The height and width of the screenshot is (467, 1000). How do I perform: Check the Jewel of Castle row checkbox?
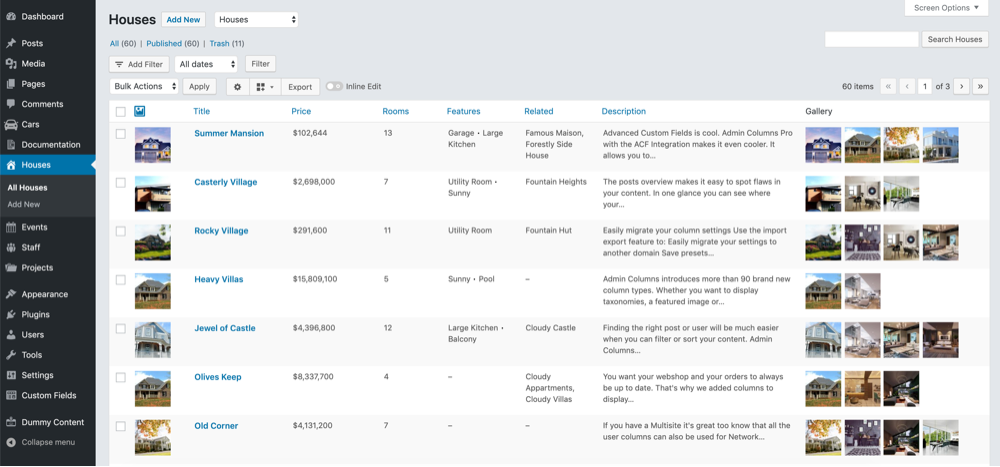121,329
